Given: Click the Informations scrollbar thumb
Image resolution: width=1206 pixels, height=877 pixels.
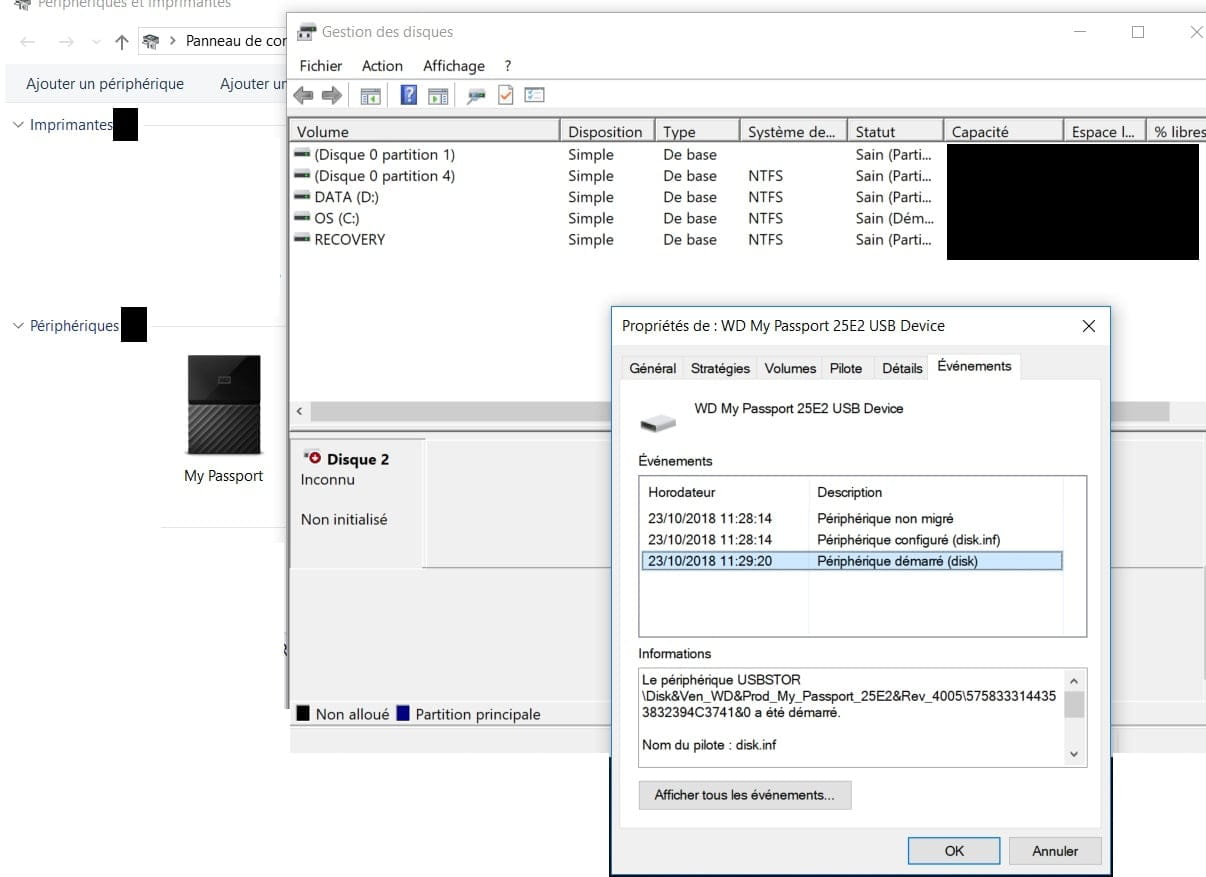Looking at the screenshot, I should 1074,705.
